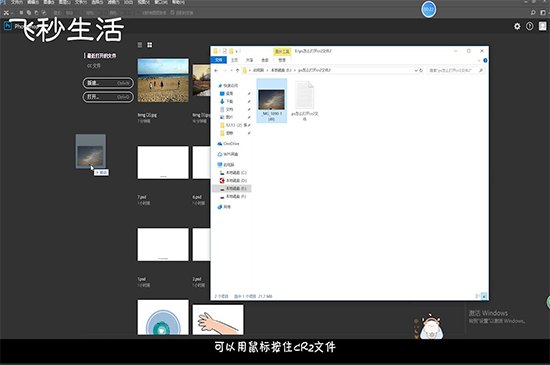
Task: Click New folder icon in Explorer title bar
Action: click(x=231, y=51)
